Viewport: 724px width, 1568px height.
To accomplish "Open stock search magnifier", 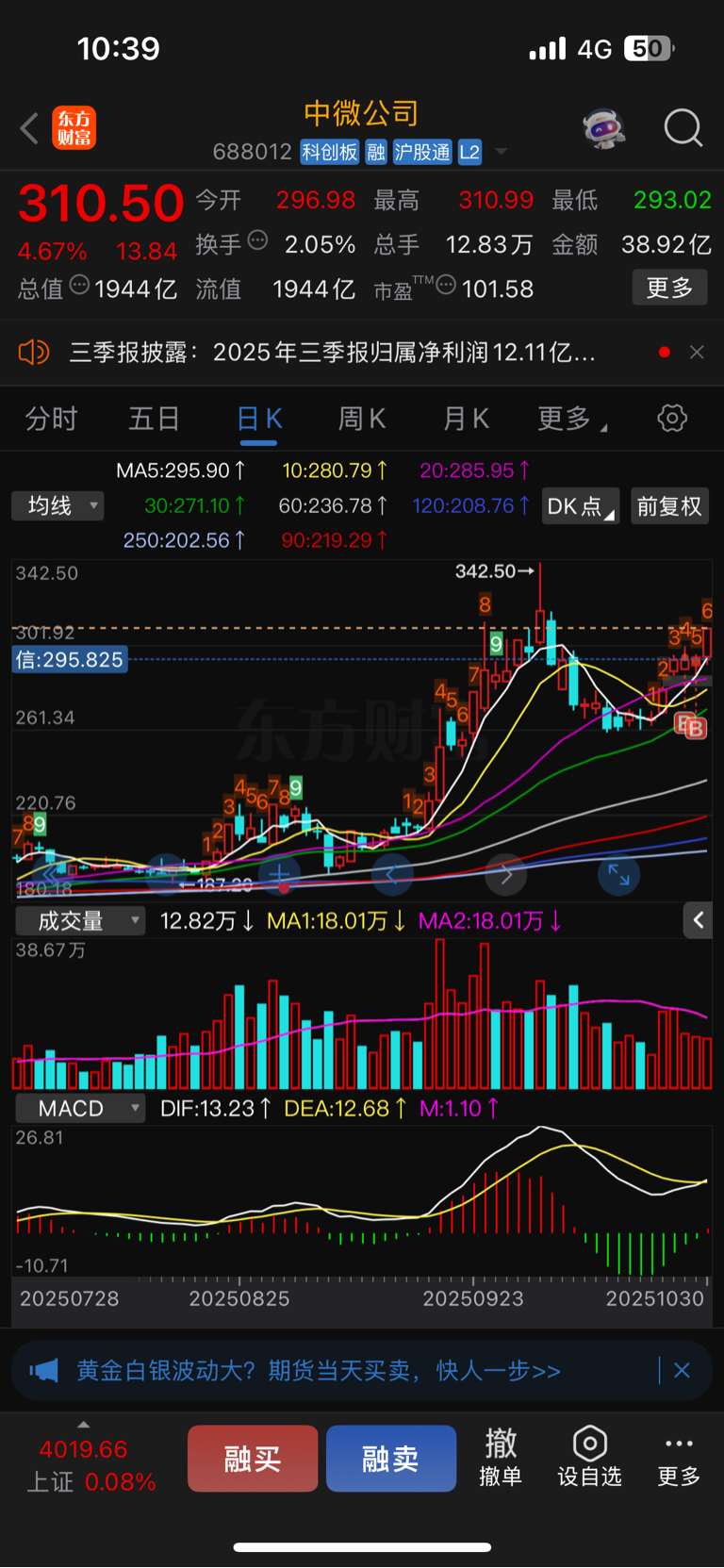I will coord(683,127).
